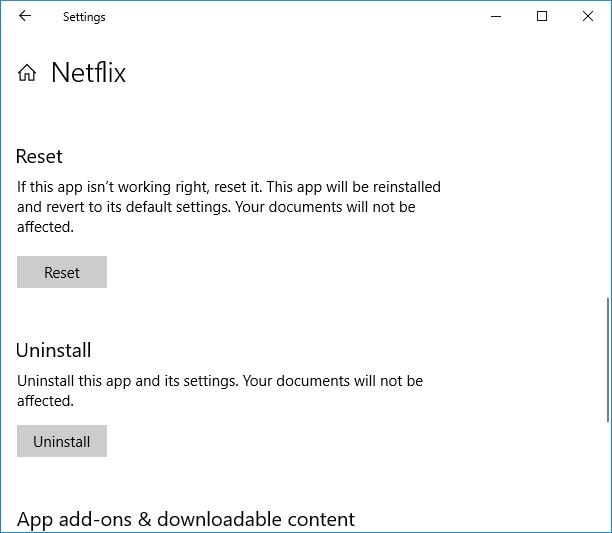Click the Settings window title text

click(x=84, y=17)
